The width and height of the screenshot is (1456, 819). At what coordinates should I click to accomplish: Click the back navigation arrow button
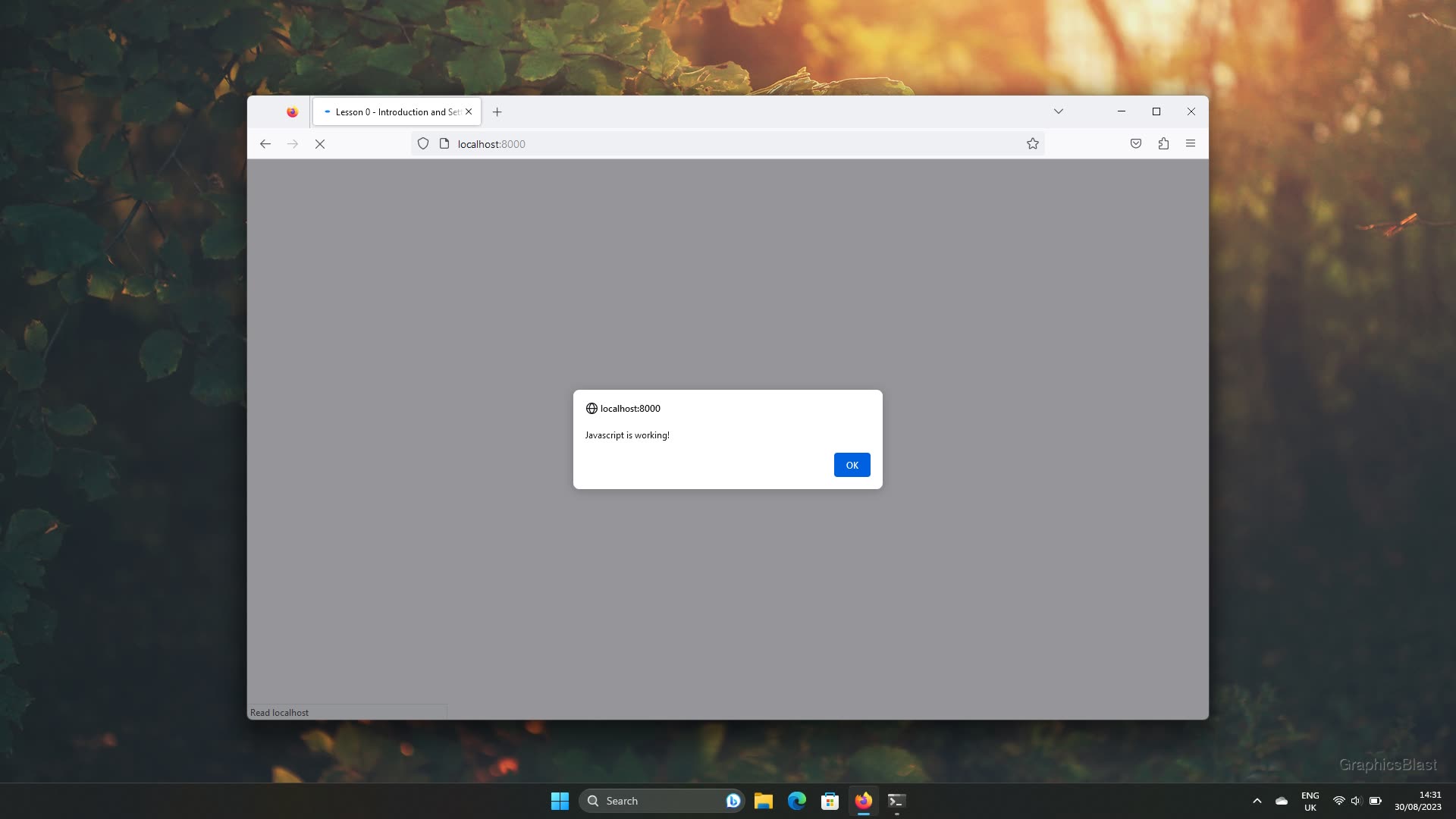point(264,143)
